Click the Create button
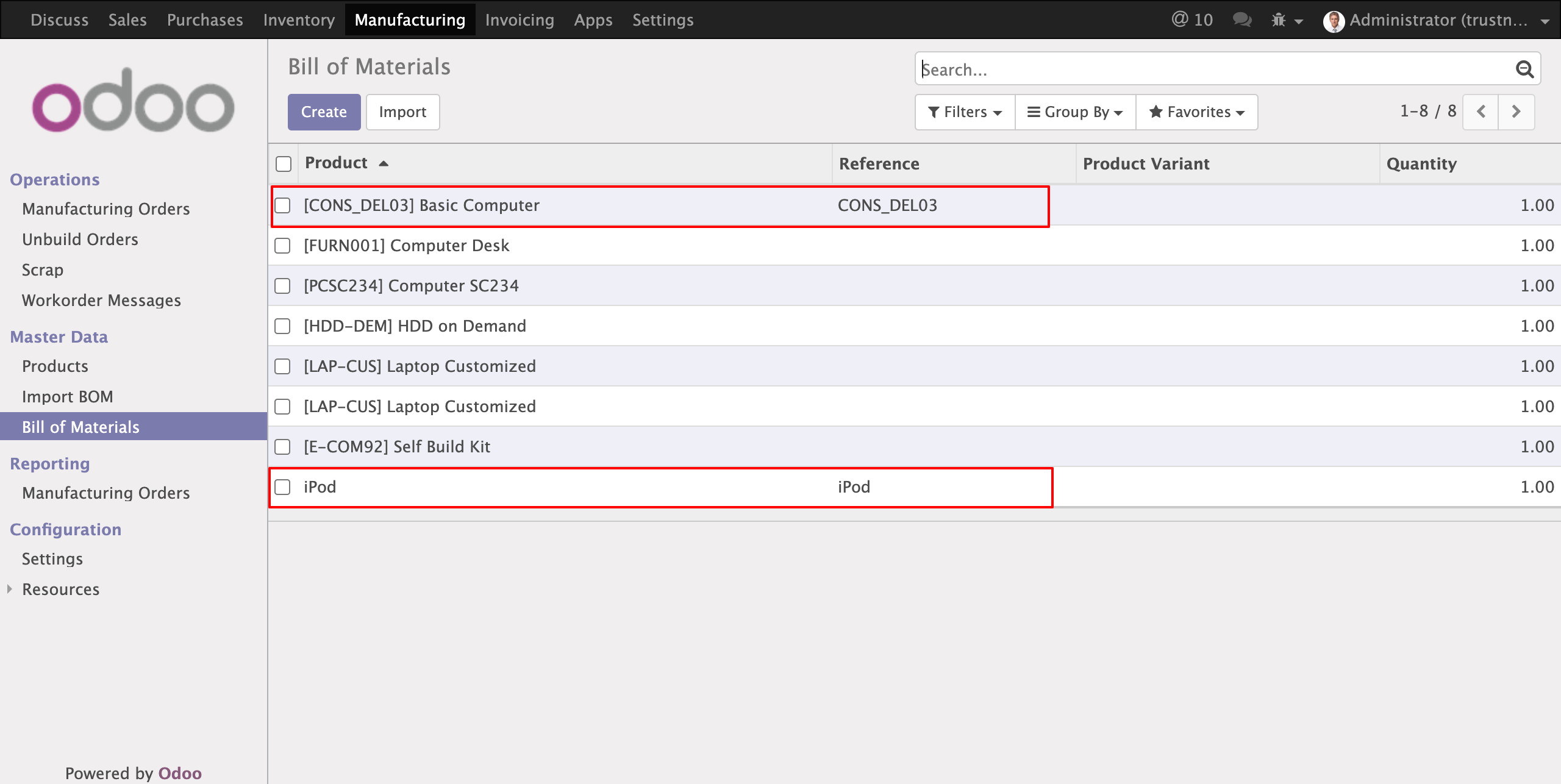Image resolution: width=1561 pixels, height=784 pixels. point(324,112)
